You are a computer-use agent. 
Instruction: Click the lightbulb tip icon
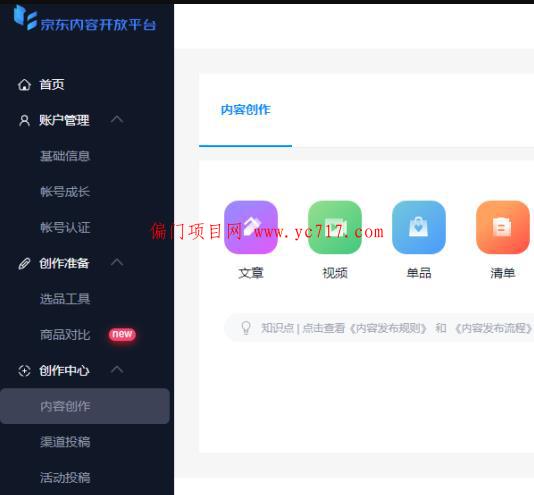tap(246, 328)
